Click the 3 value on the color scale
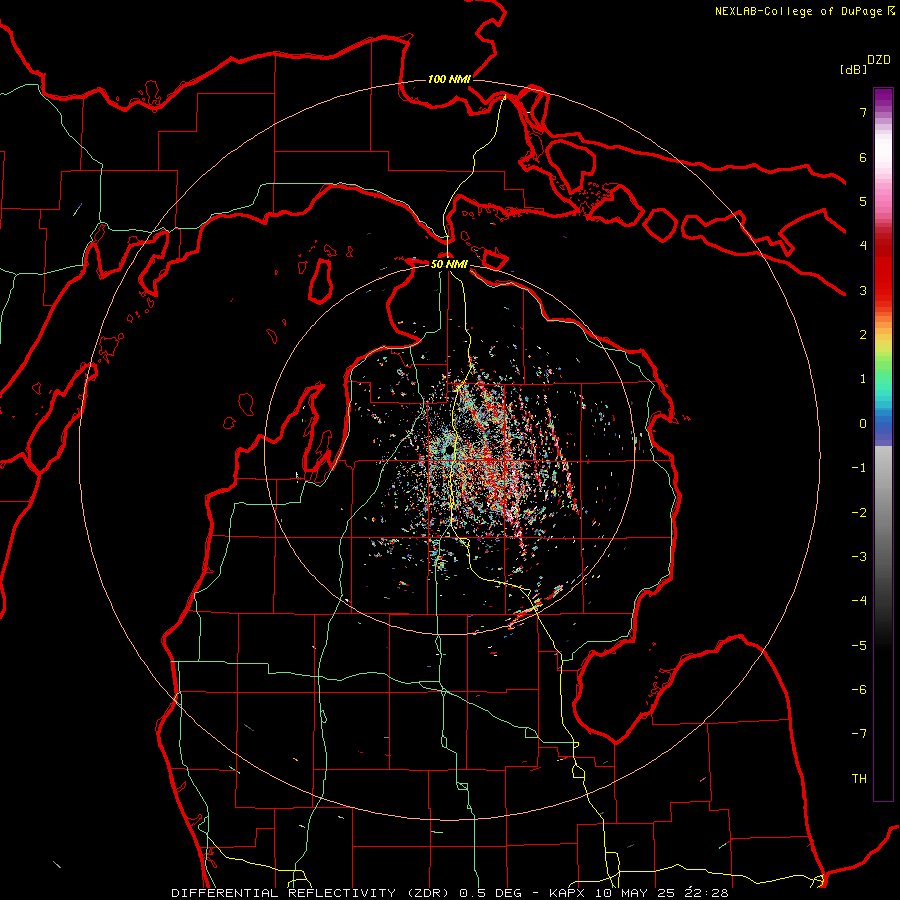Viewport: 900px width, 900px height. coord(863,290)
